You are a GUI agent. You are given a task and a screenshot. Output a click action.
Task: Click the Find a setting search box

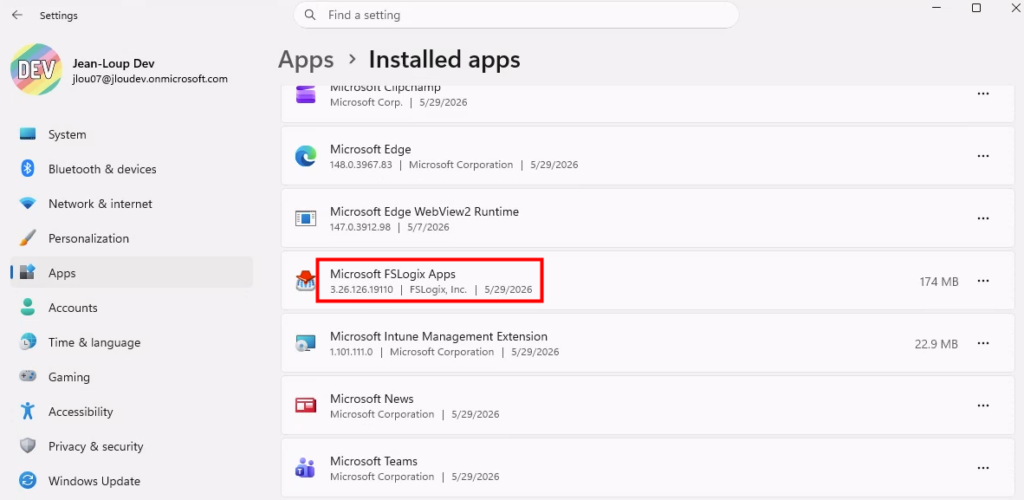516,14
